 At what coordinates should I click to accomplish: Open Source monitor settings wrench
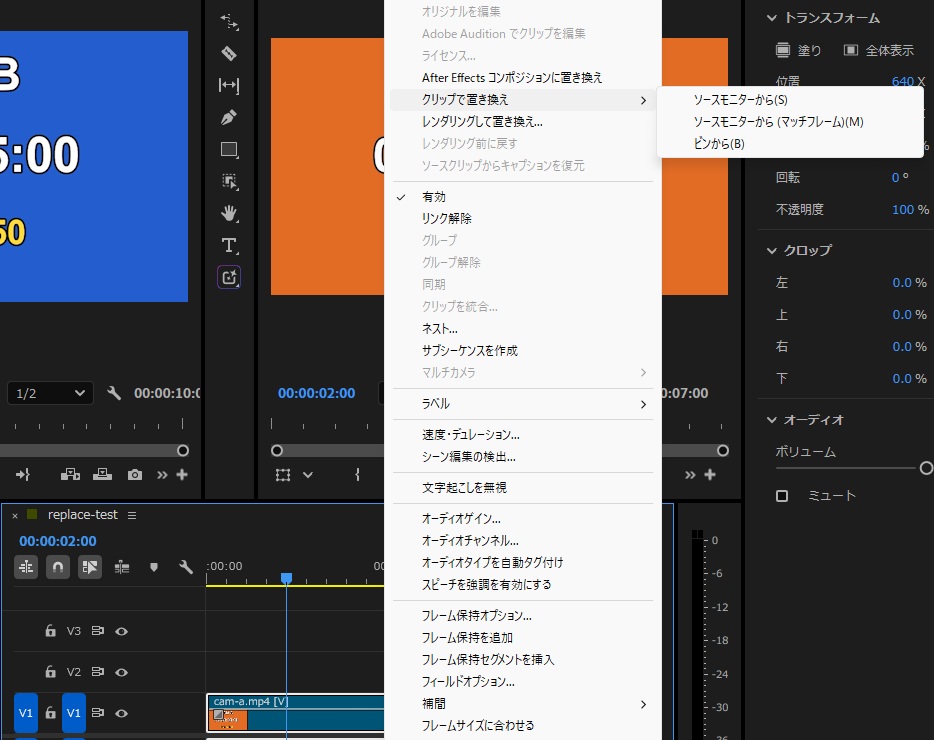(114, 393)
